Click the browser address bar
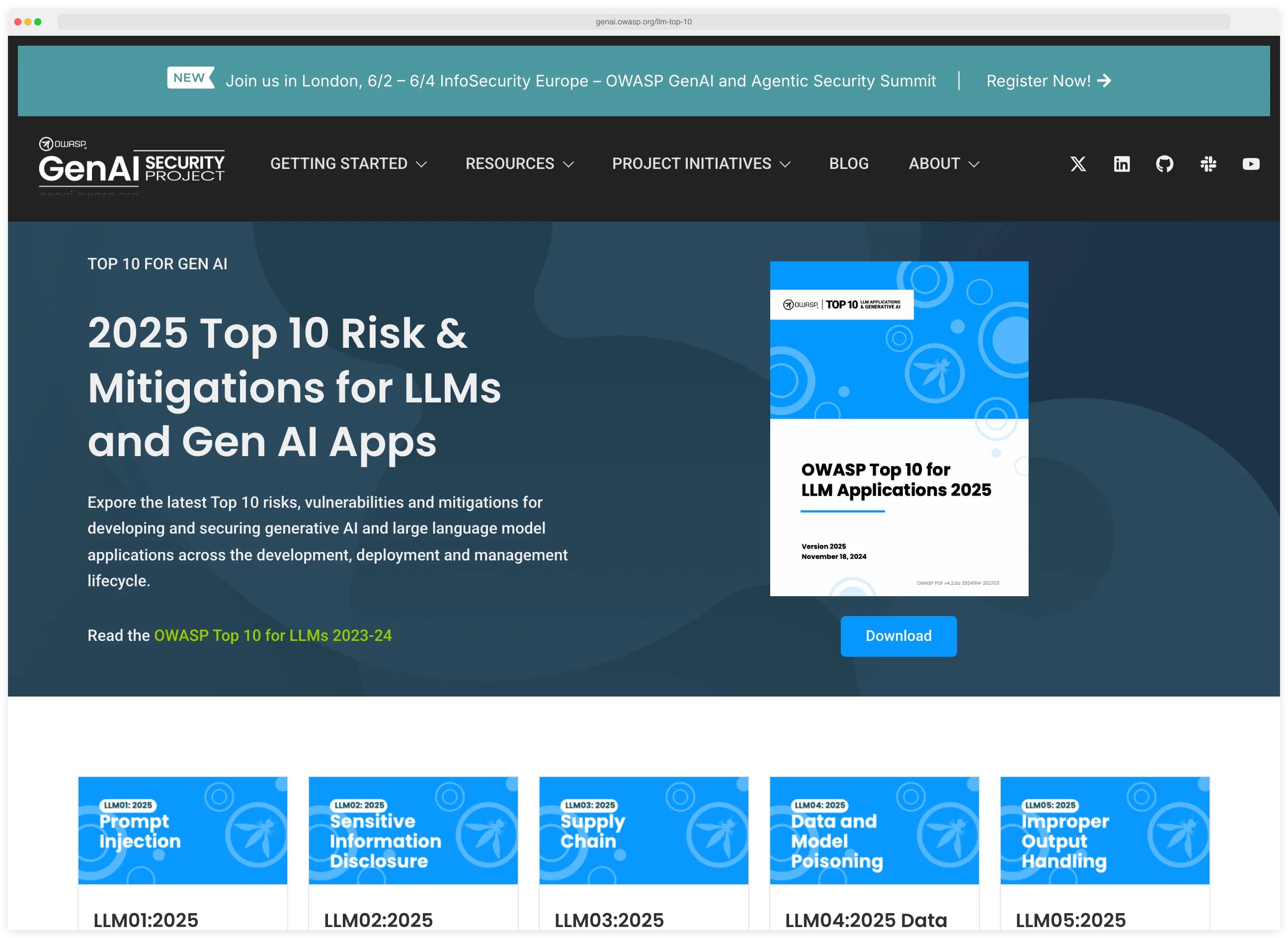The width and height of the screenshot is (1288, 938). click(644, 21)
